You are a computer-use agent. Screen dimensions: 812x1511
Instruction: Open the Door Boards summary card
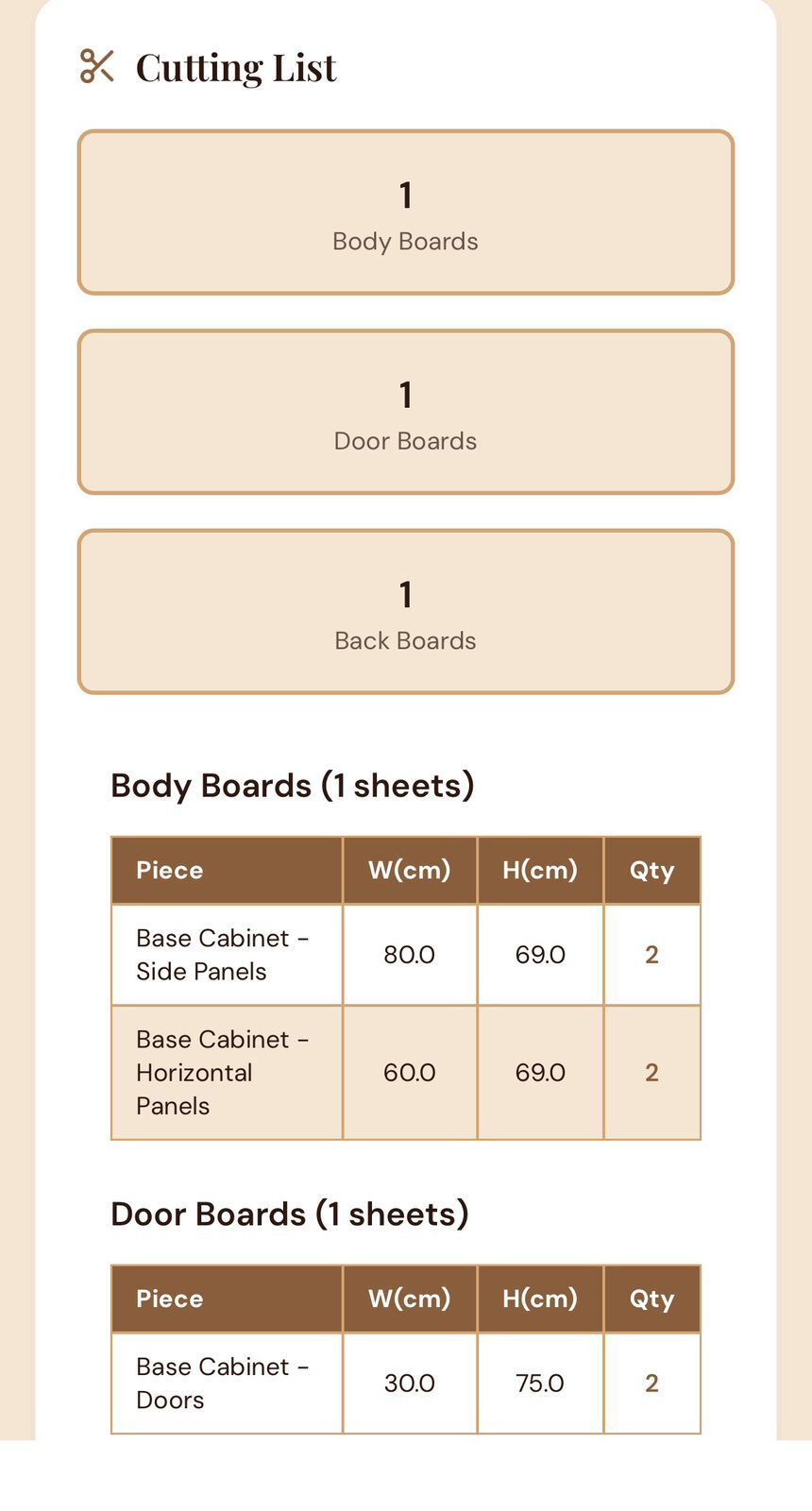pos(406,412)
